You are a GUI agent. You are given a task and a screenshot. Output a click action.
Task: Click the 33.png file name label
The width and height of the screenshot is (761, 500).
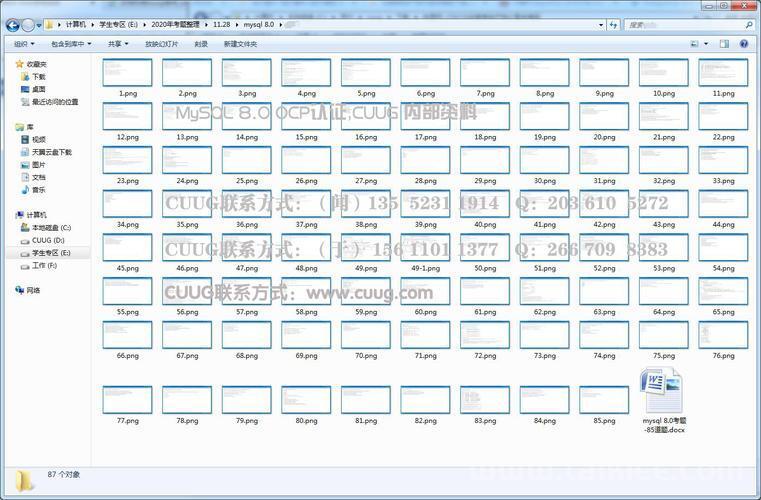point(724,181)
